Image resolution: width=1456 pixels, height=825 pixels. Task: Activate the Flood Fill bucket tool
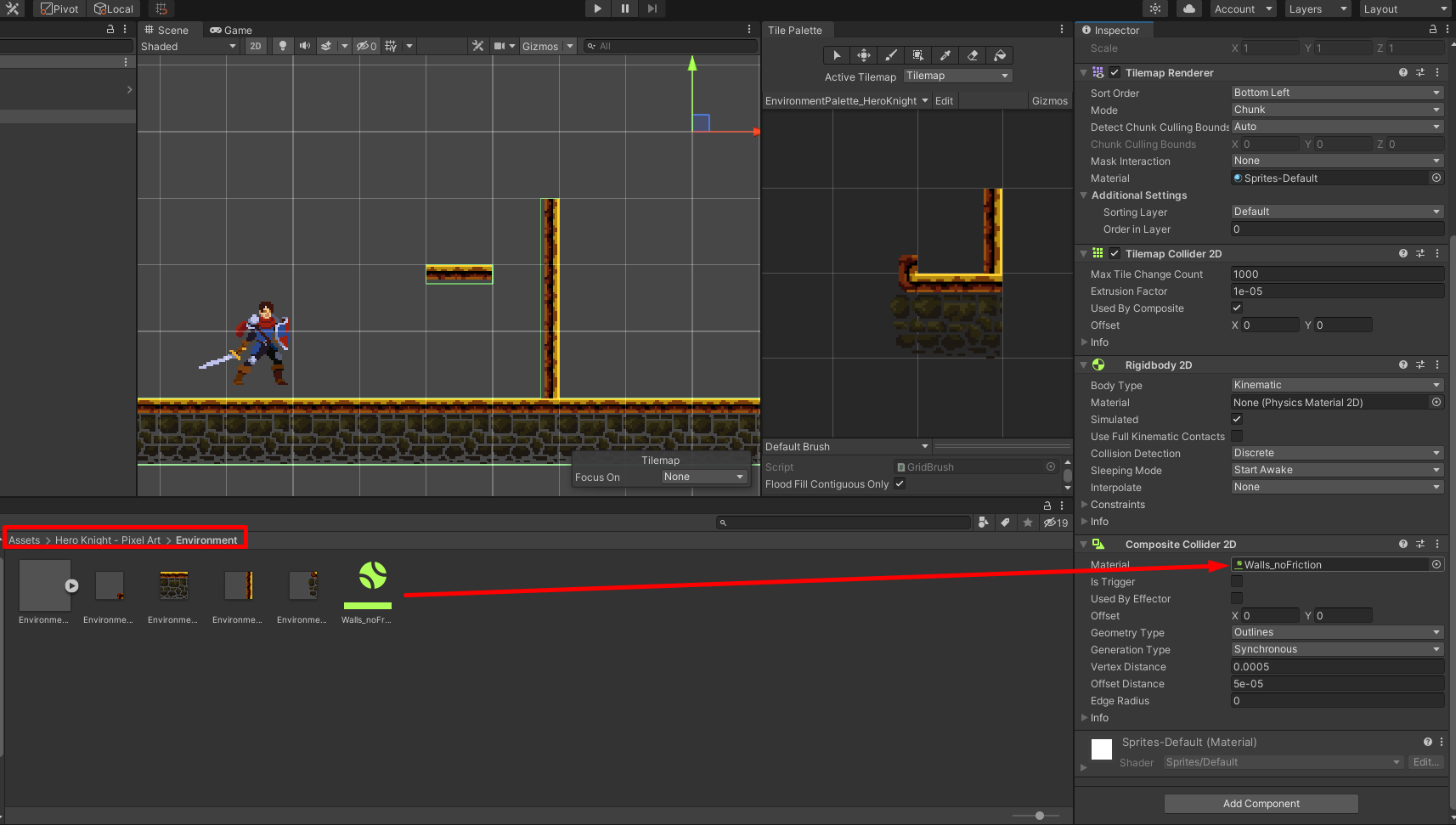[x=999, y=55]
